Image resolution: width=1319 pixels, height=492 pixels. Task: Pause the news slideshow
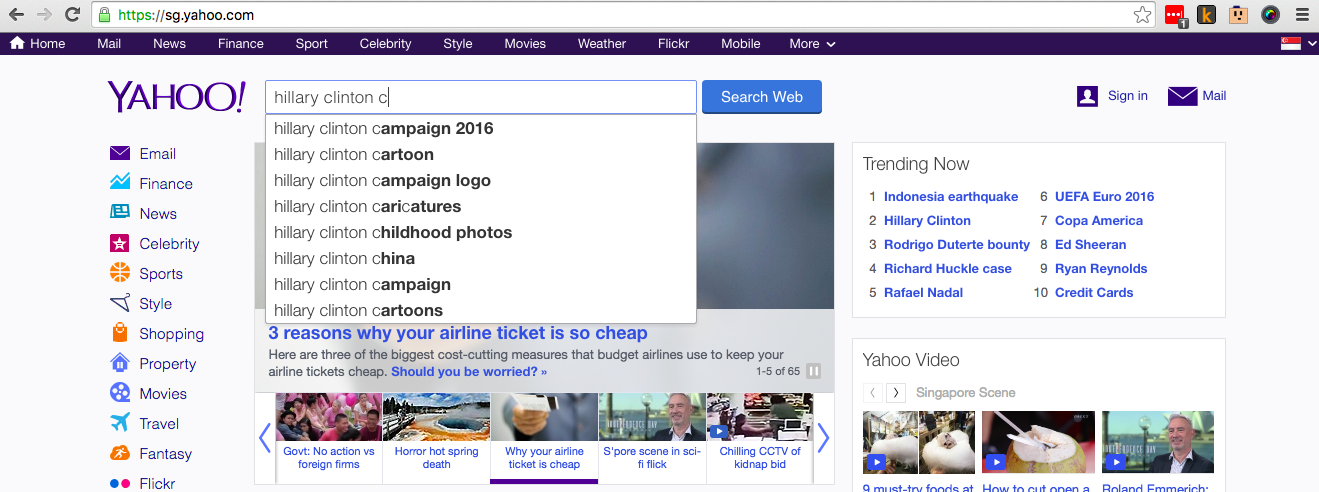pyautogui.click(x=814, y=371)
